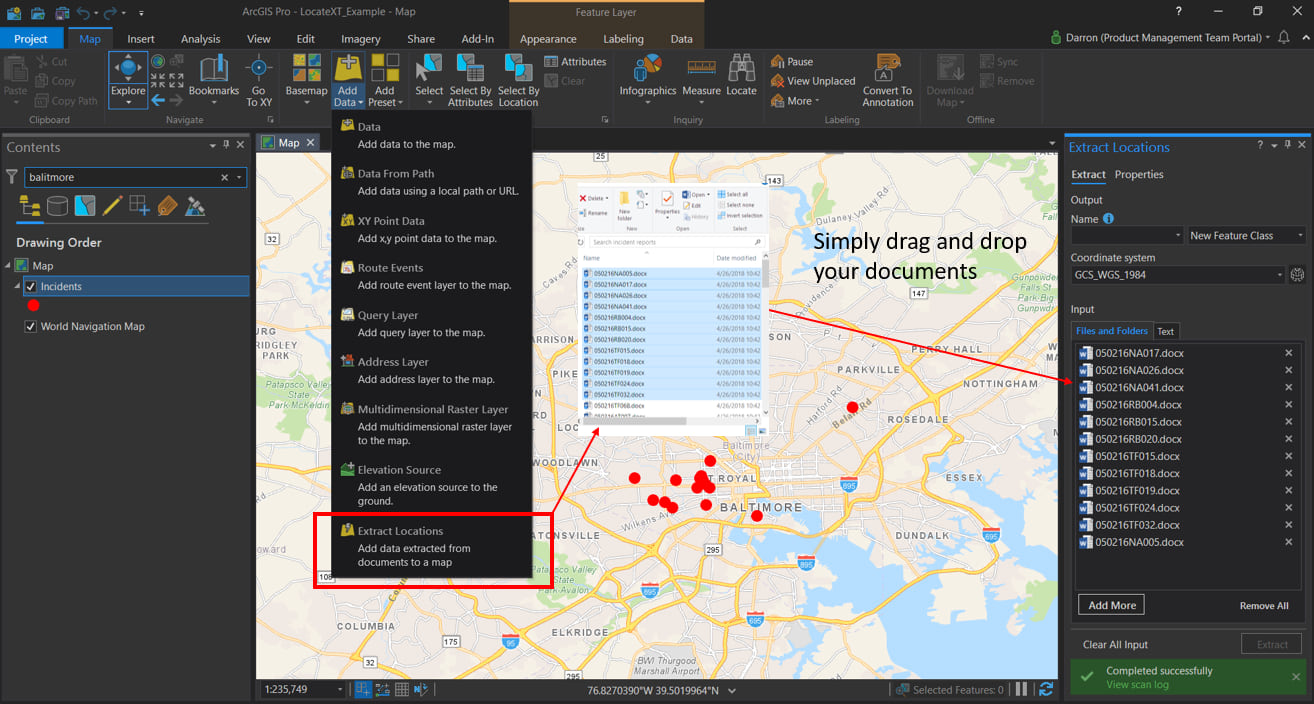Click the Add More button
The image size is (1314, 704).
coord(1111,605)
